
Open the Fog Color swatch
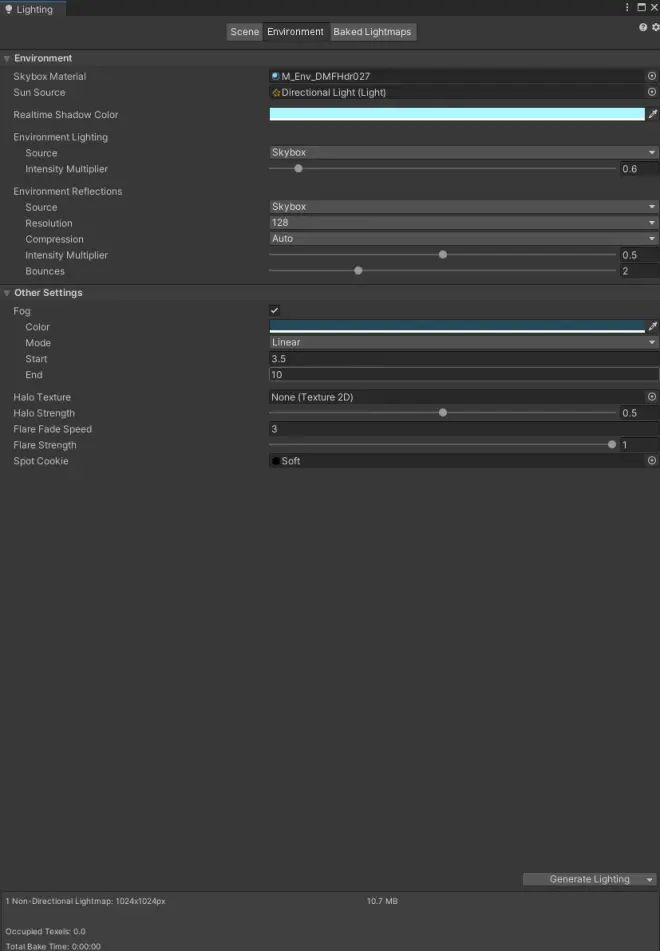[x=457, y=326]
